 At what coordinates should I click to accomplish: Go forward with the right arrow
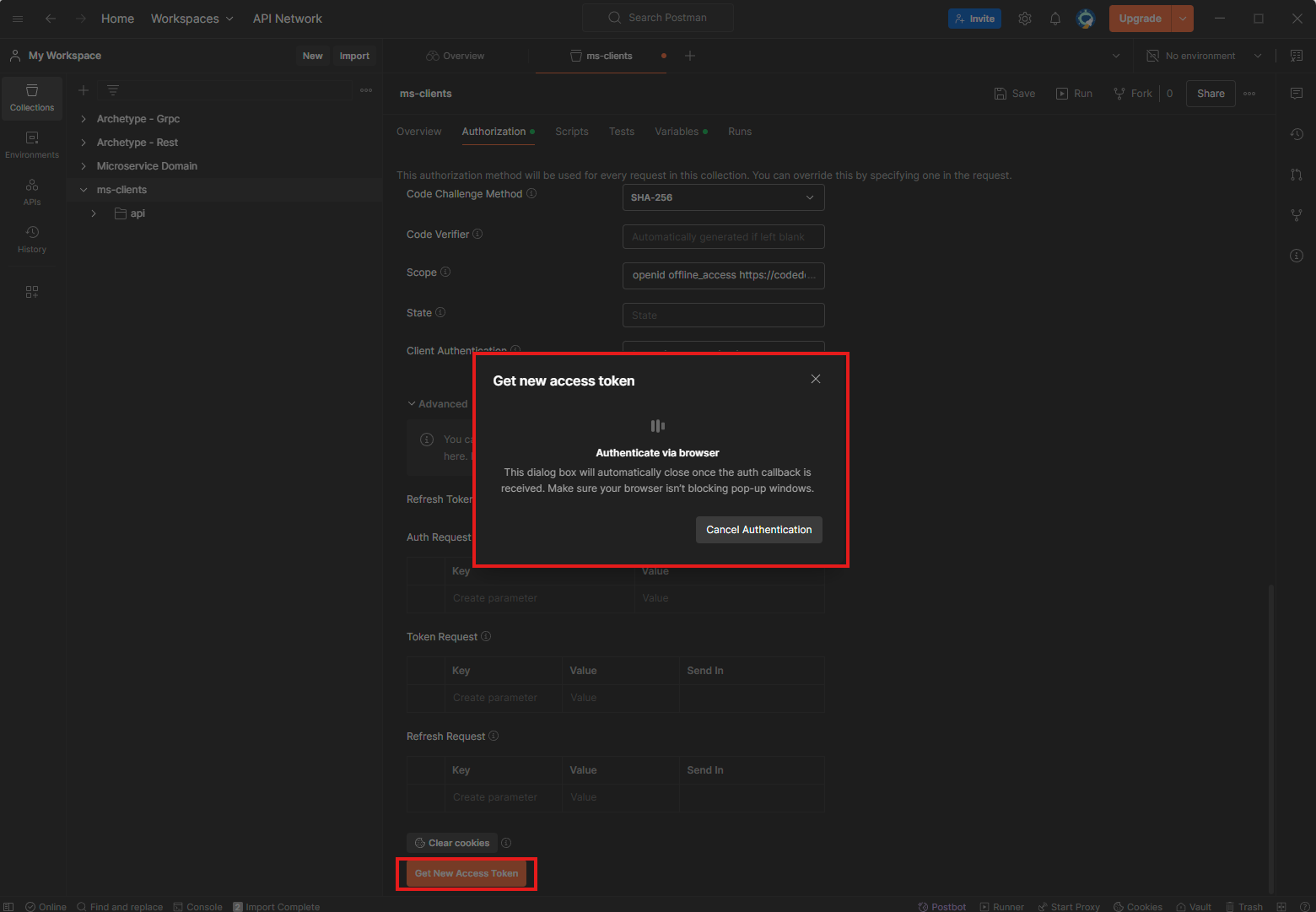[81, 19]
